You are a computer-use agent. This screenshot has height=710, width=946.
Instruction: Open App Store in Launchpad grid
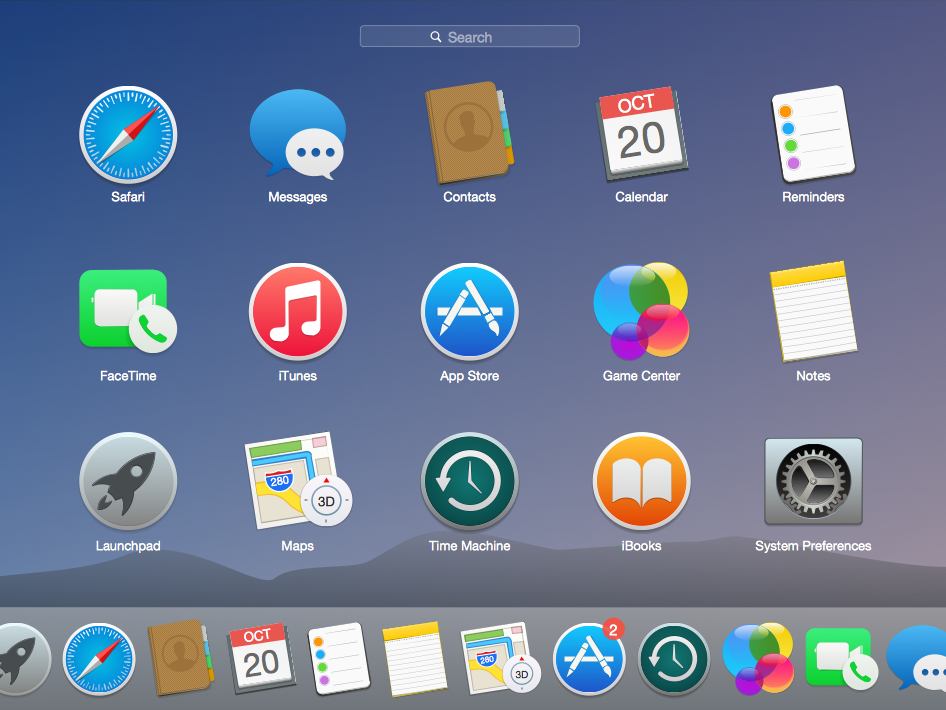click(x=469, y=311)
